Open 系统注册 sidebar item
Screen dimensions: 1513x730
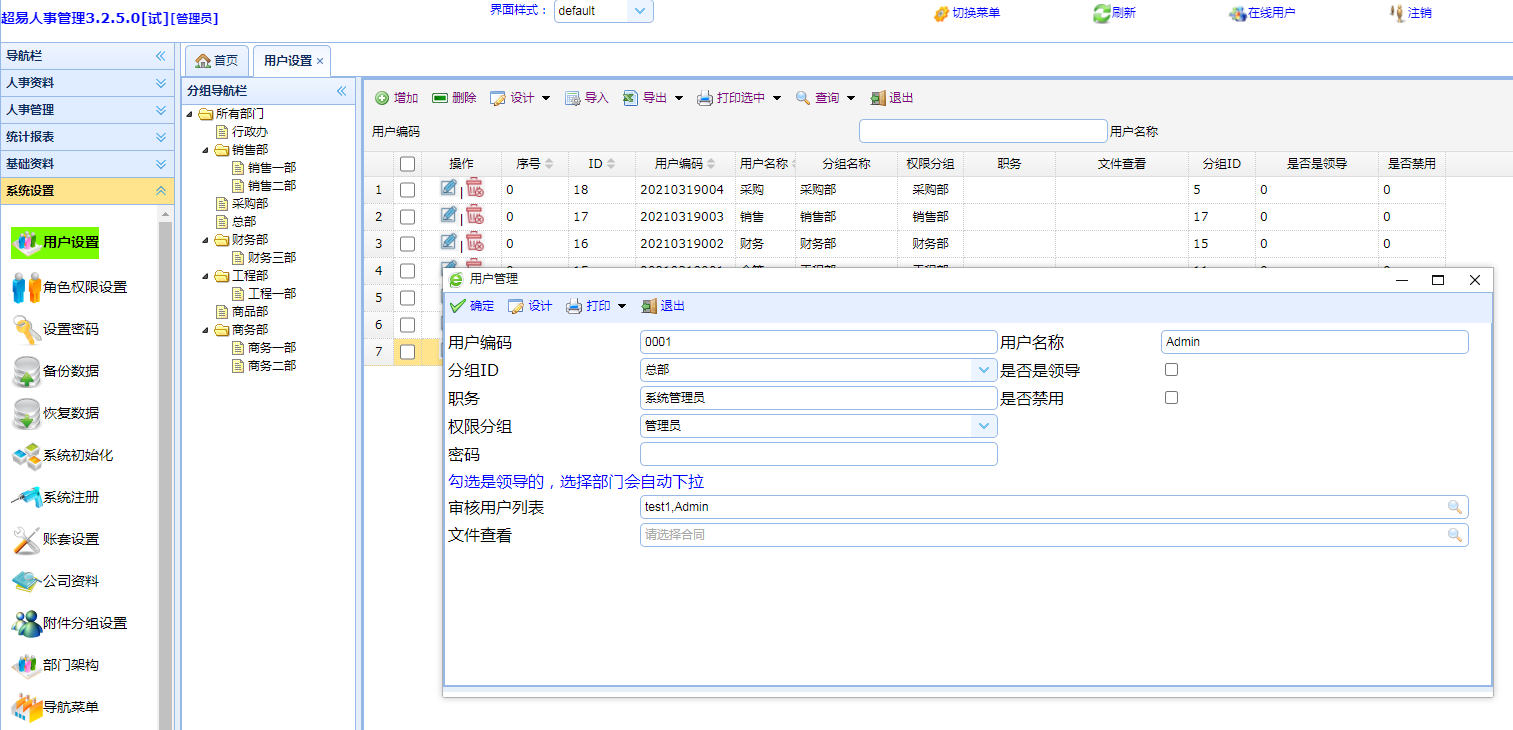click(x=55, y=497)
